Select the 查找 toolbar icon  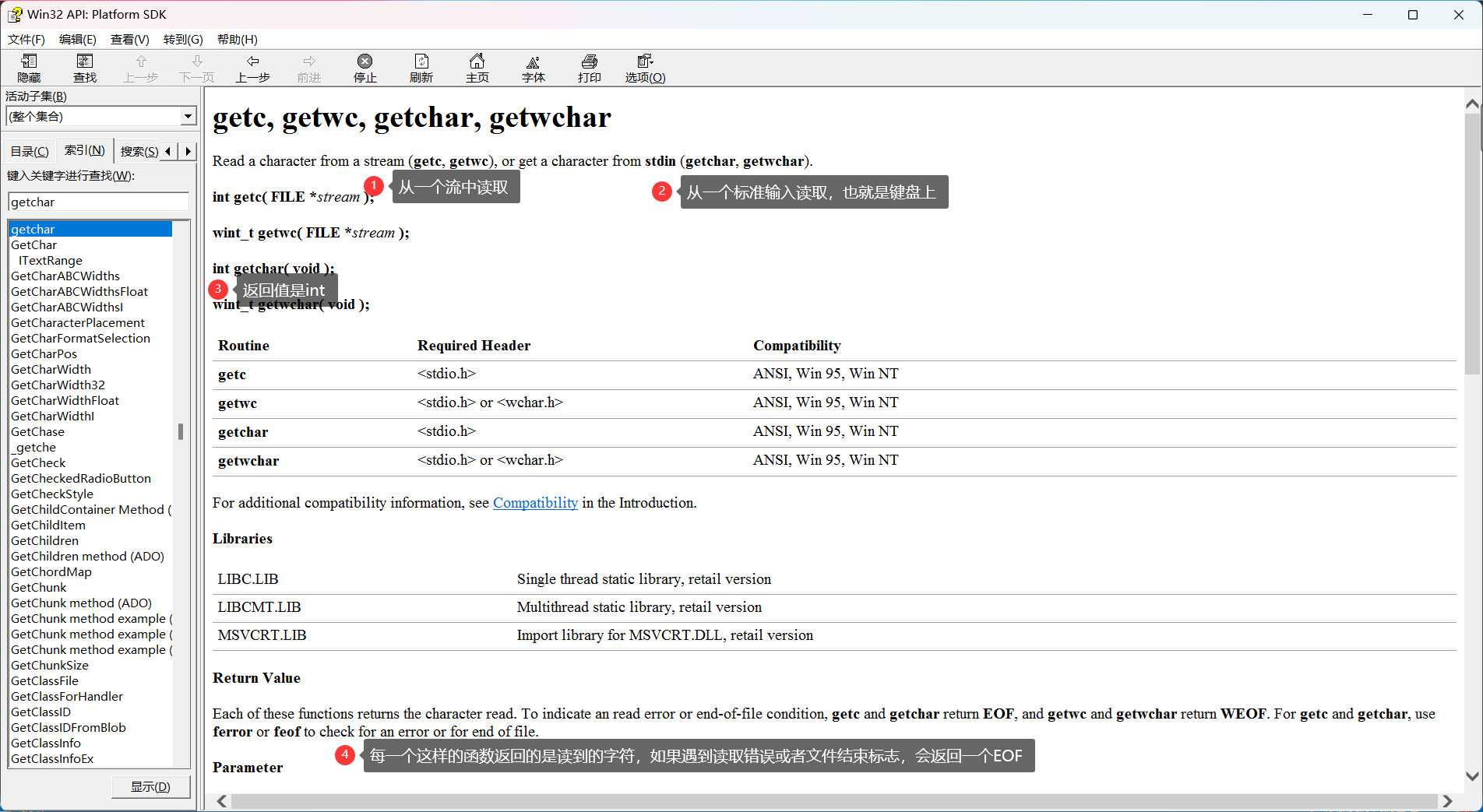[x=84, y=68]
